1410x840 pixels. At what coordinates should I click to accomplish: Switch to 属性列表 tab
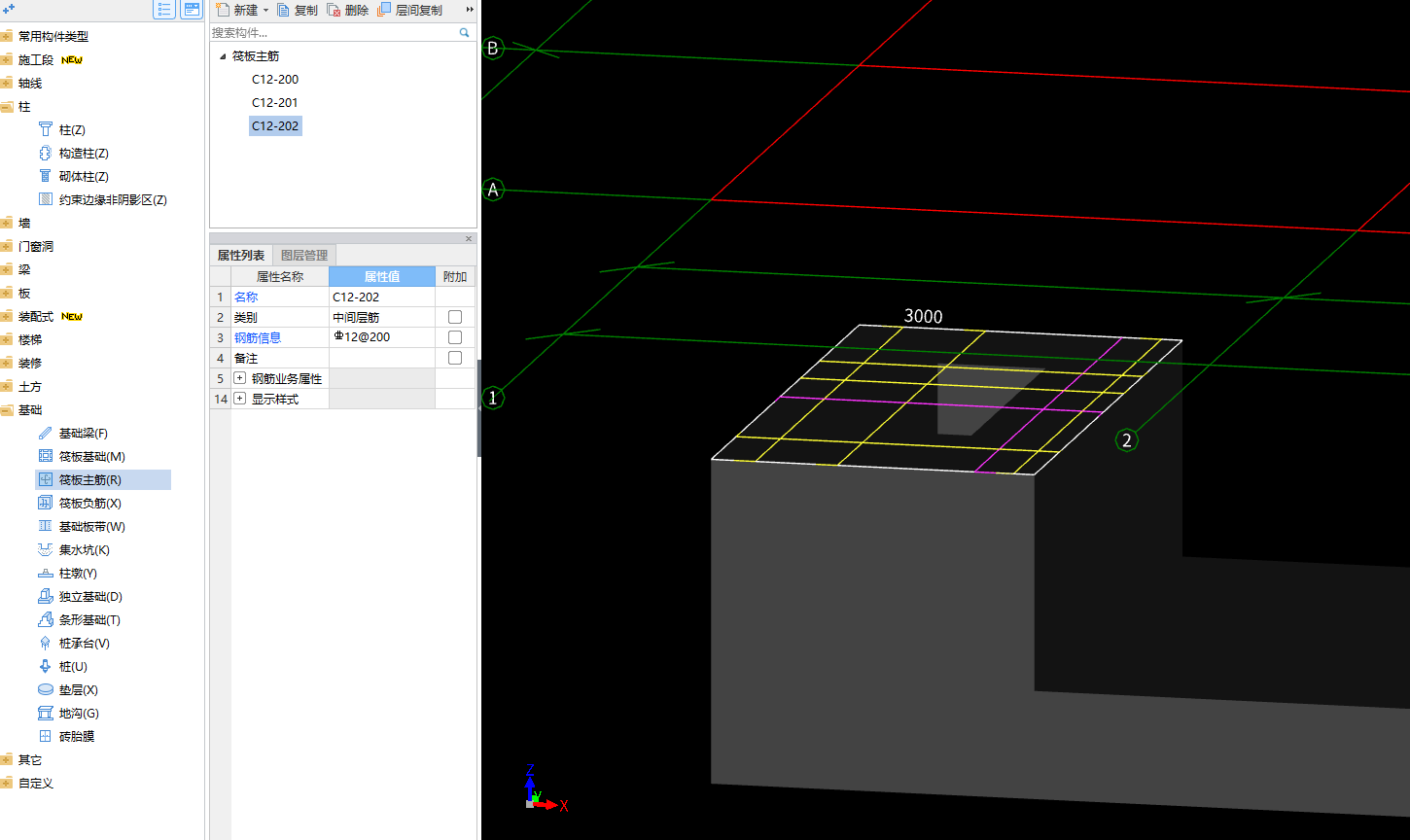pos(240,256)
